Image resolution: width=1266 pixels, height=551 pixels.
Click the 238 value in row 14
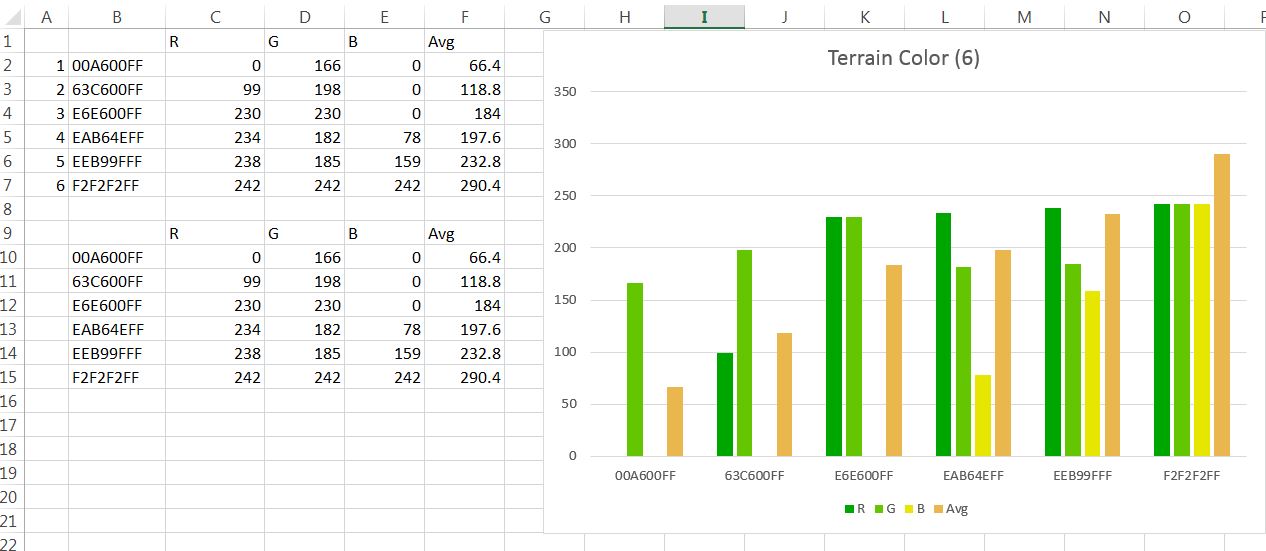click(215, 353)
